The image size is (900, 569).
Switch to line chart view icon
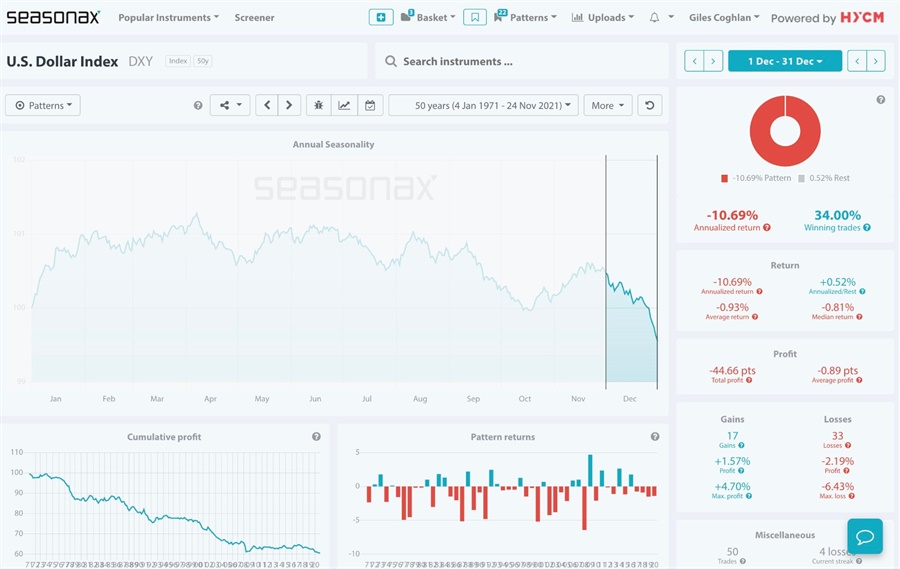coord(344,105)
